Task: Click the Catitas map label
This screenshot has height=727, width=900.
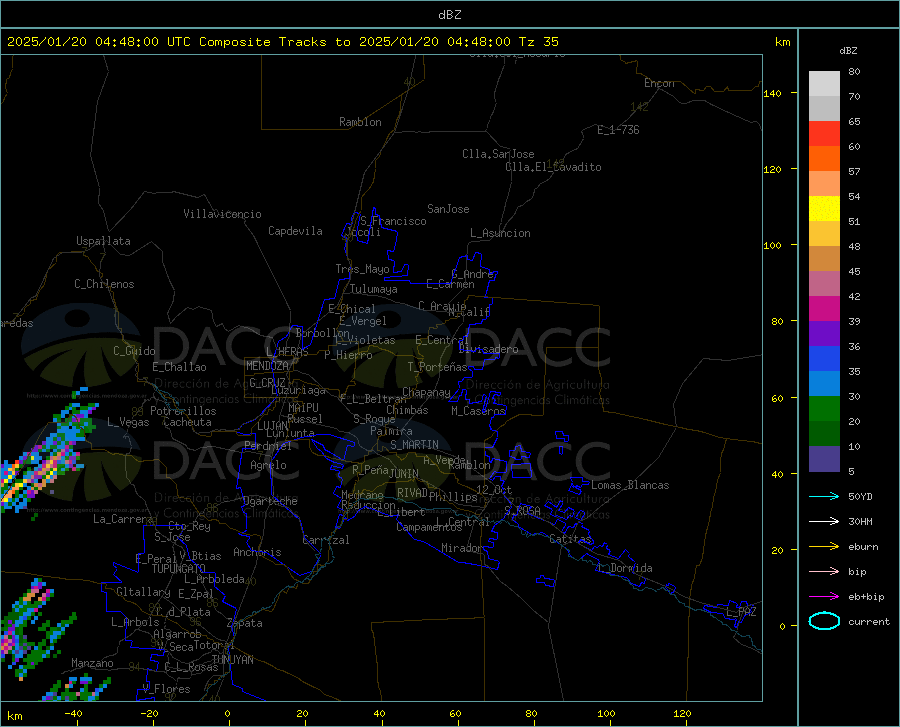Action: [x=570, y=539]
